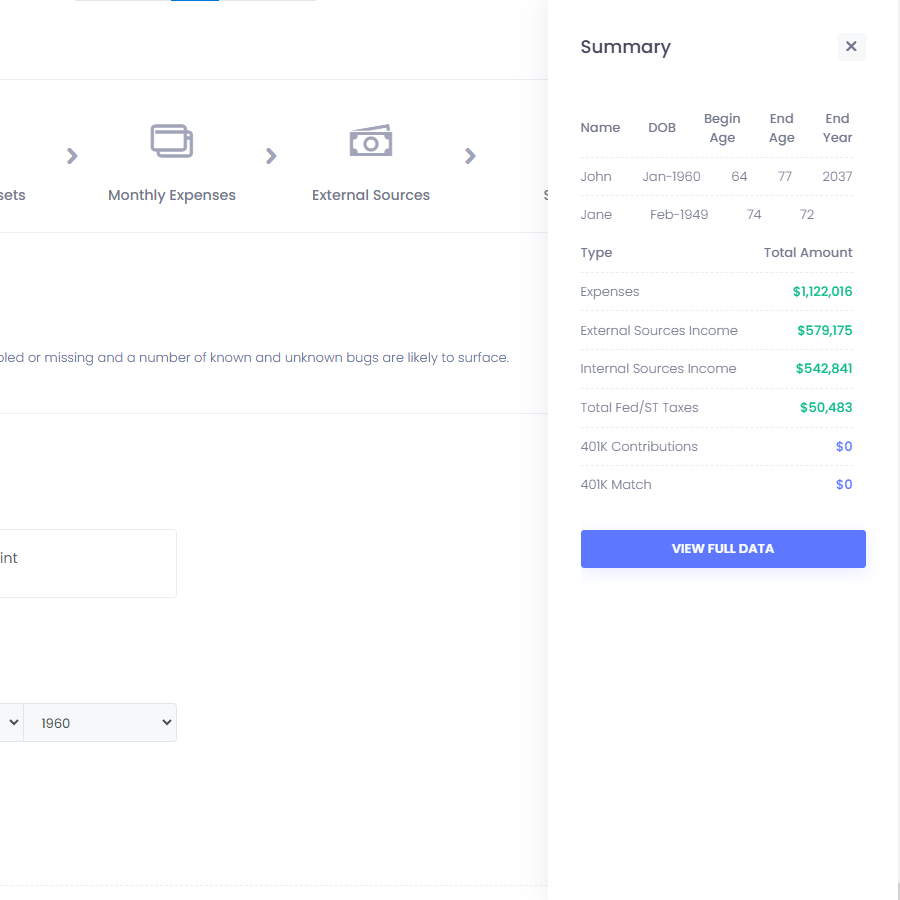
Task: Click the External Sources money icon
Action: [371, 141]
